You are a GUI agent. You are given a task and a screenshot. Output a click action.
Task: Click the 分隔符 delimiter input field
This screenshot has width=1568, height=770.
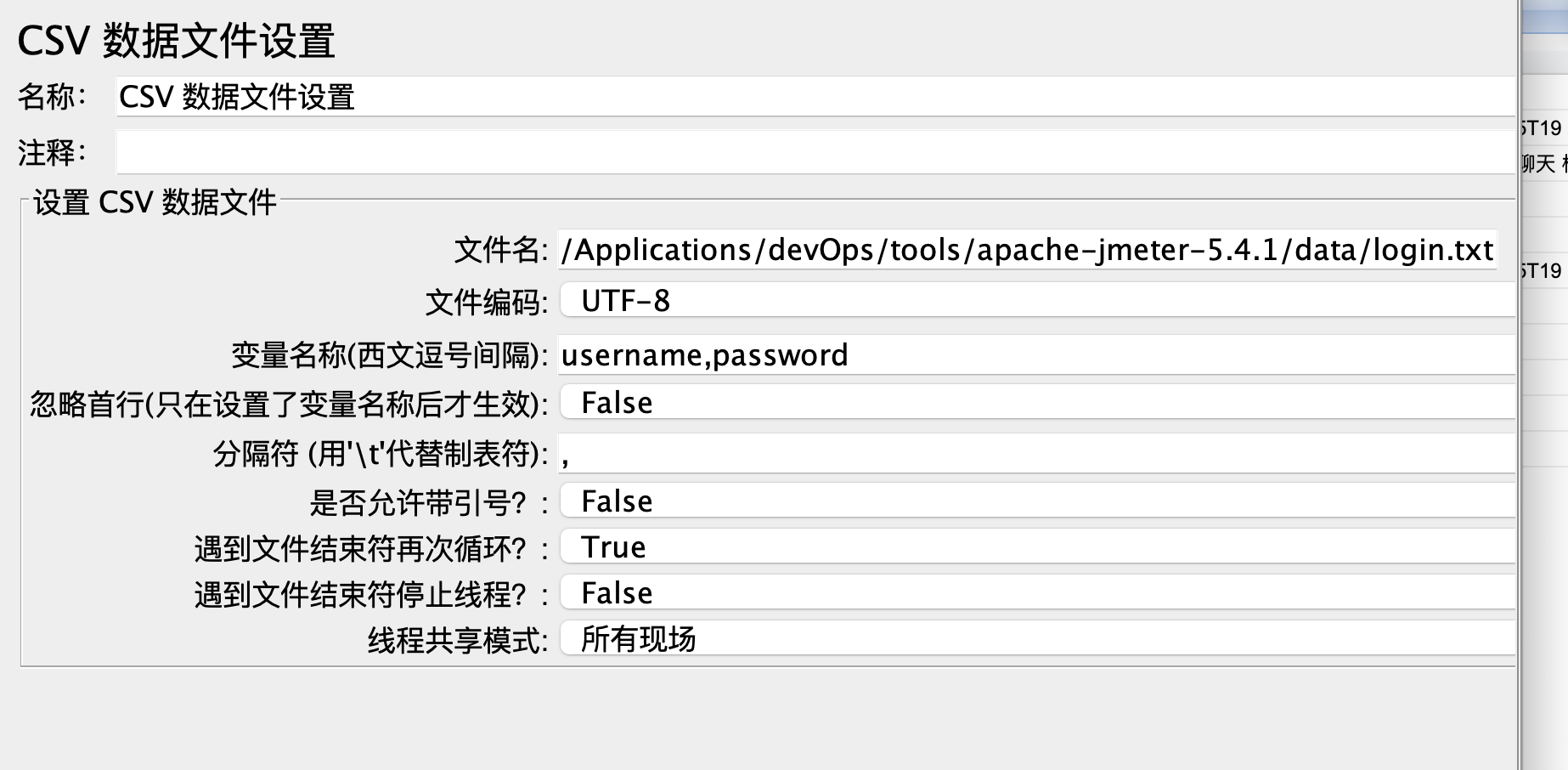point(1036,454)
